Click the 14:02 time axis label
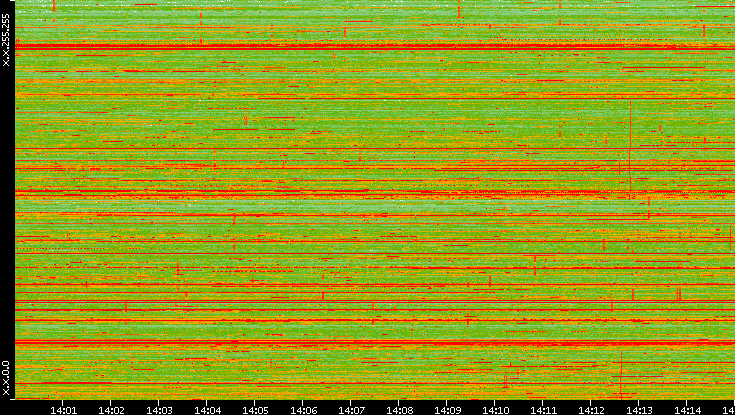This screenshot has height=415, width=735. 111,410
